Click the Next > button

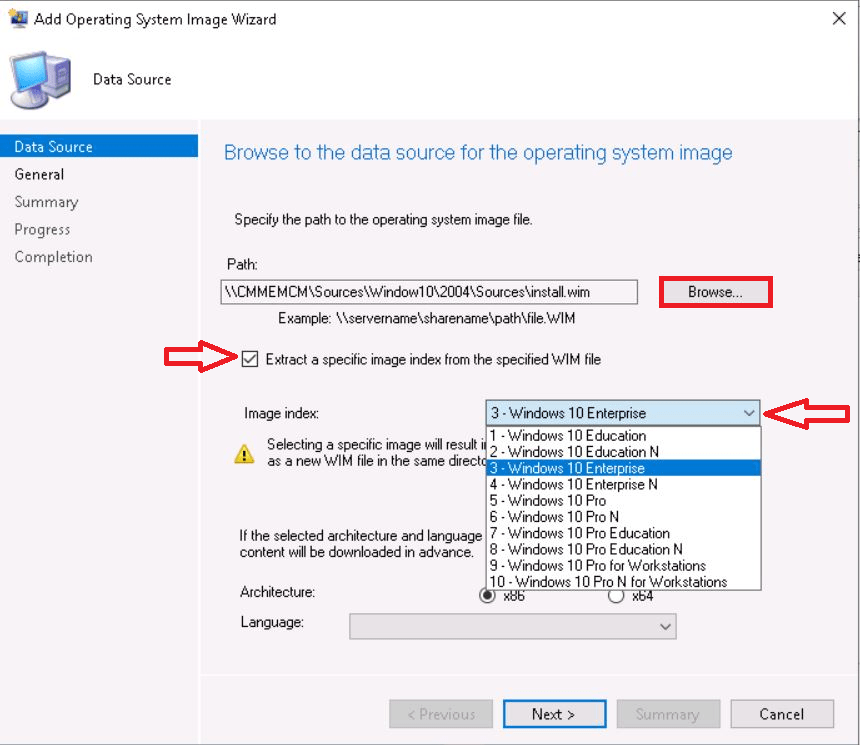[x=553, y=714]
